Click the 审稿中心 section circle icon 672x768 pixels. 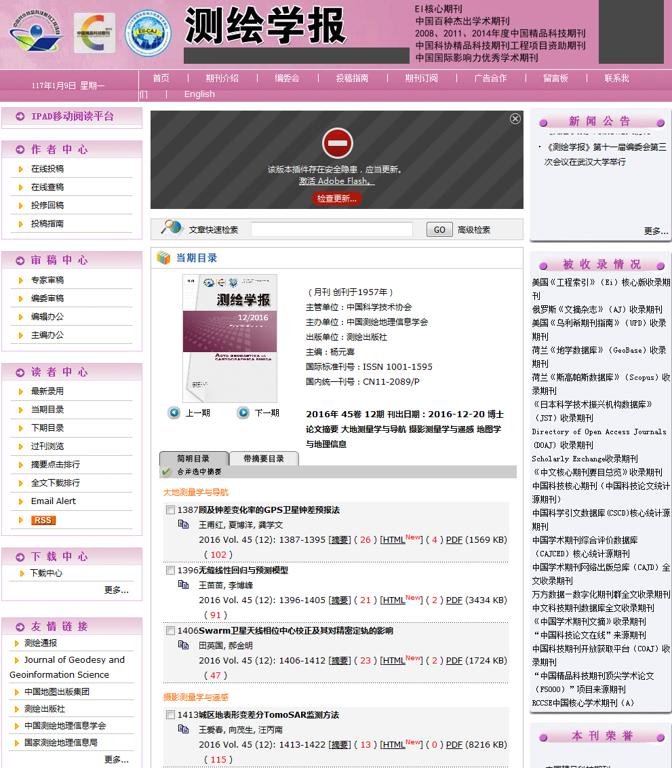click(20, 261)
